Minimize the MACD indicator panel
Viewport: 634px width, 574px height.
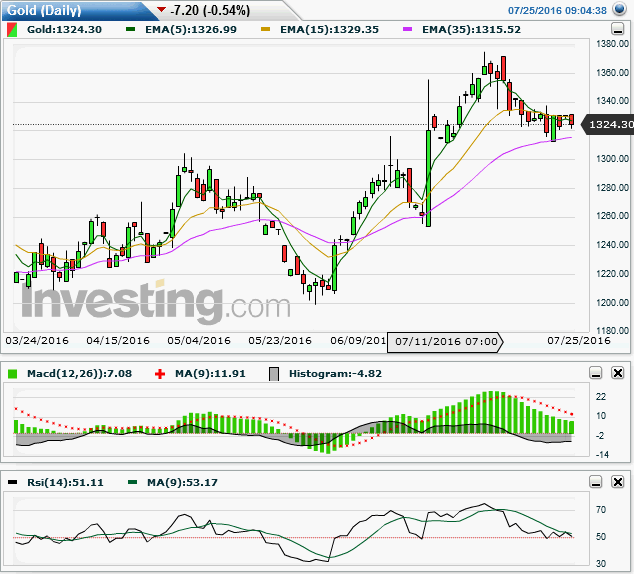tap(596, 373)
